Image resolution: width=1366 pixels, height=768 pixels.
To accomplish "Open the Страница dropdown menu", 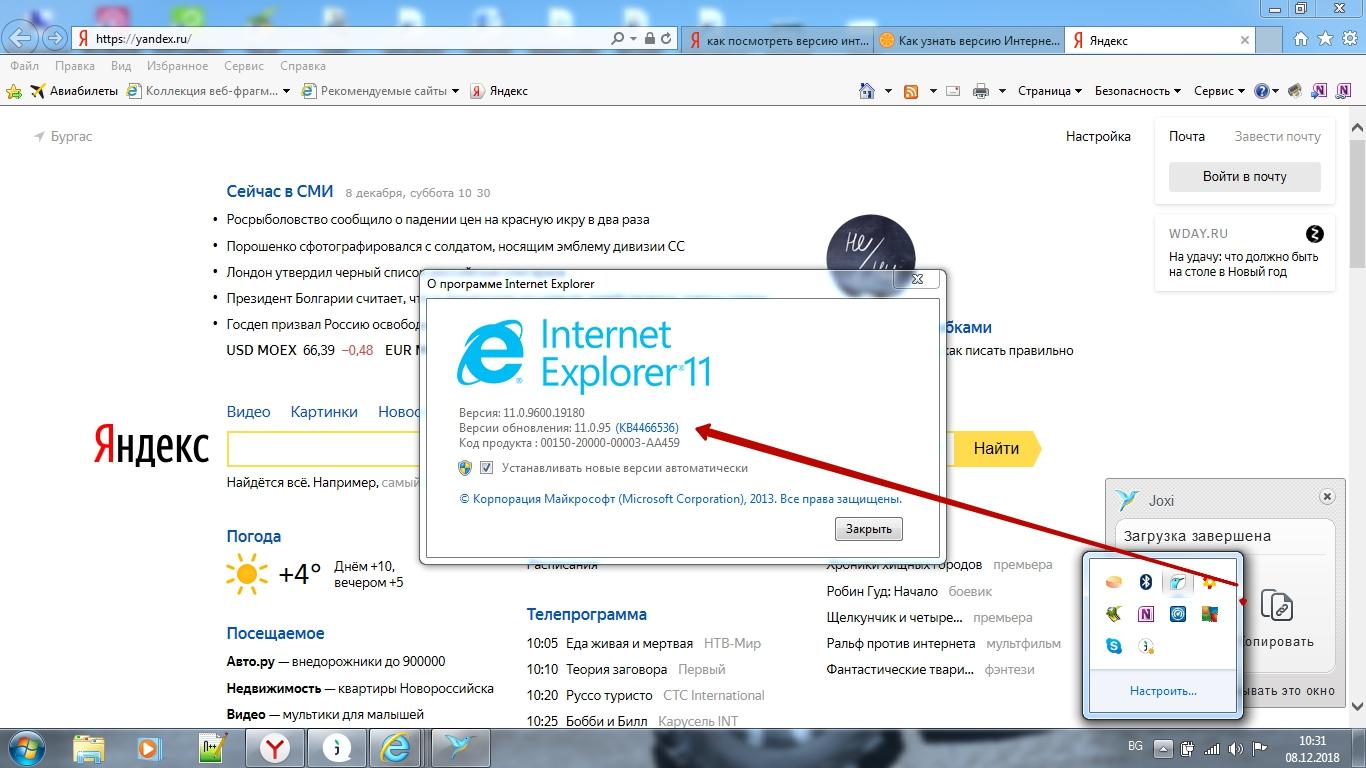I will (x=1050, y=91).
